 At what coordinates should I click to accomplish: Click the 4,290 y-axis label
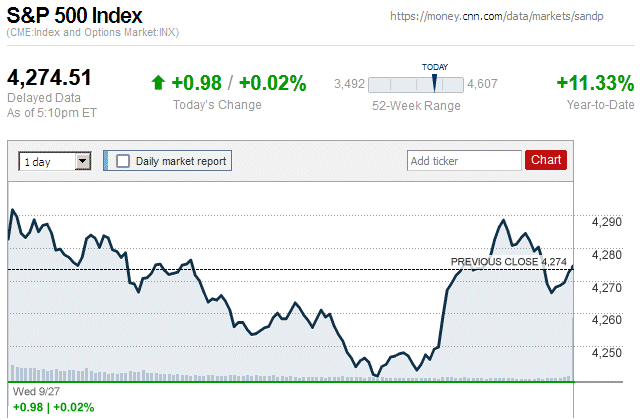(x=606, y=222)
